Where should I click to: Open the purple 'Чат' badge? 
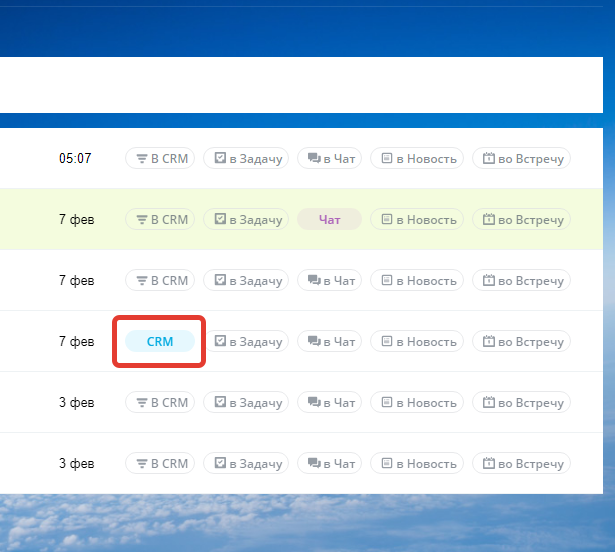329,219
